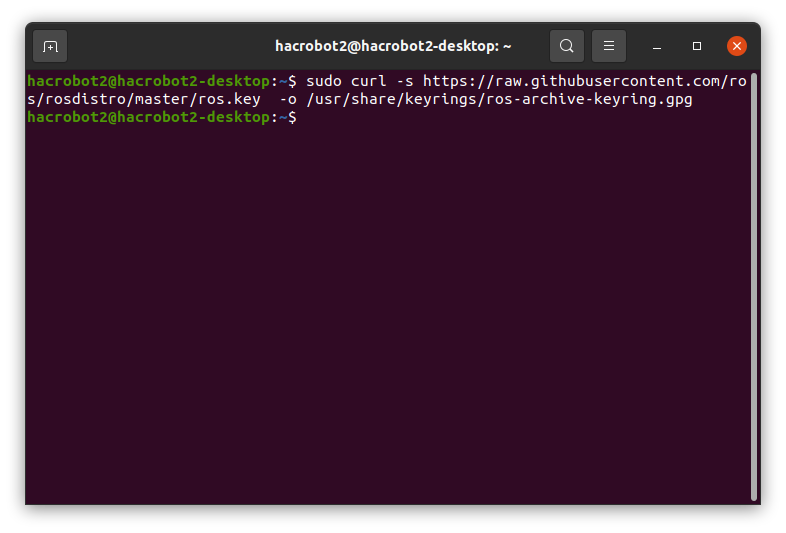The width and height of the screenshot is (786, 533).
Task: Click the window title 'hacrobot2@hacrobot2-desktop: ~'
Action: click(393, 46)
